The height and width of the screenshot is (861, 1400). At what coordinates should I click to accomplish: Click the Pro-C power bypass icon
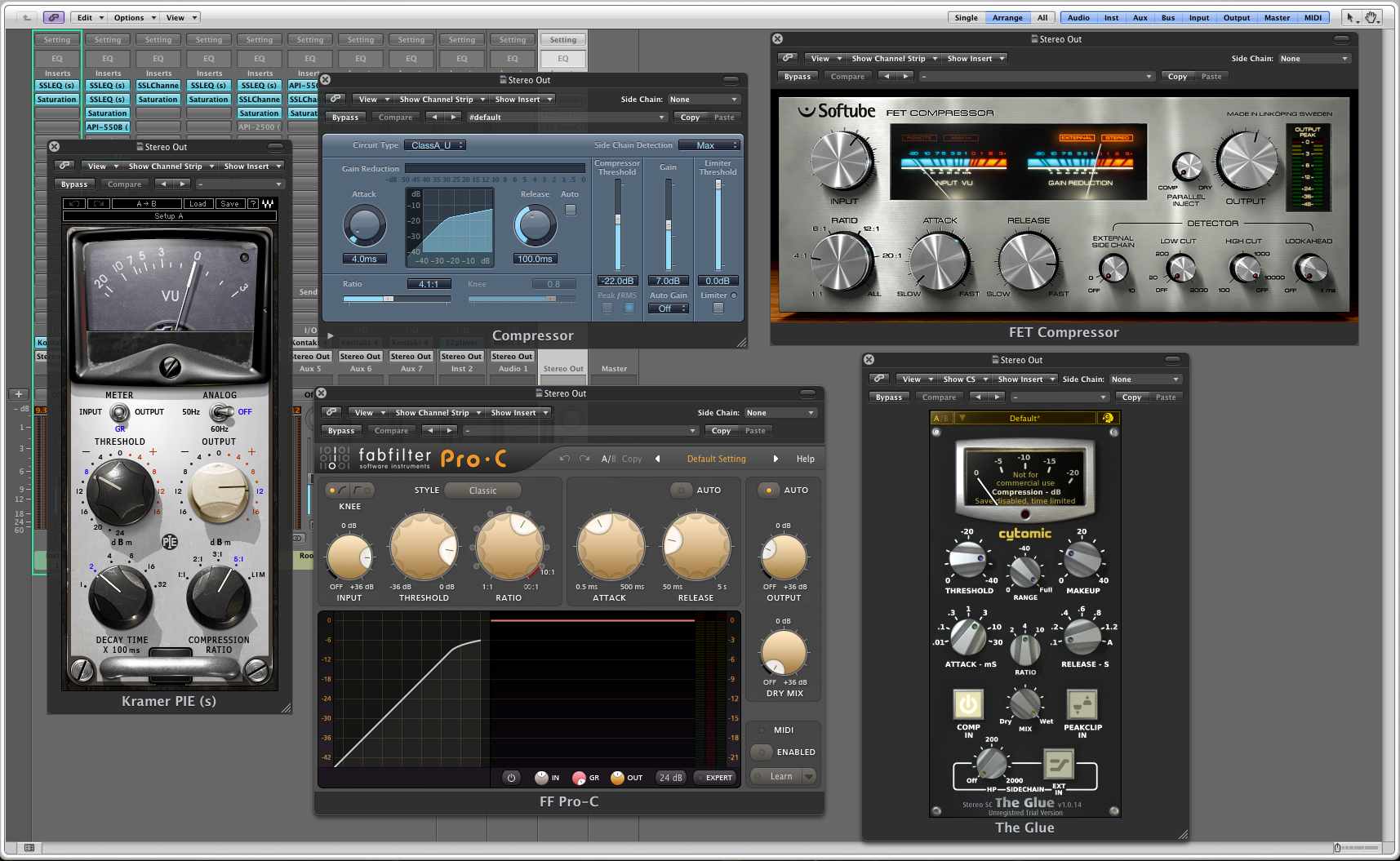point(511,778)
